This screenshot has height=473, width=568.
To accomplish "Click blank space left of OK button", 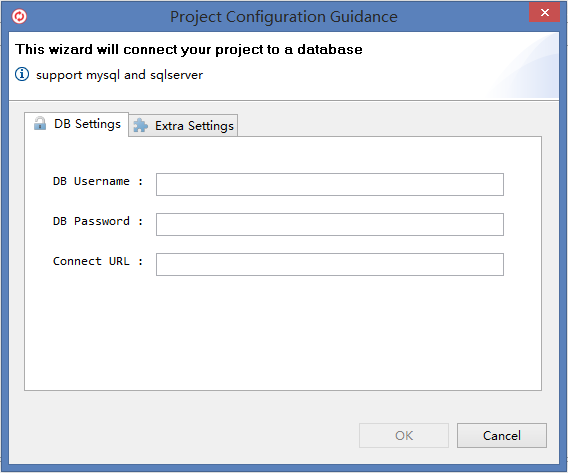I will (188, 435).
